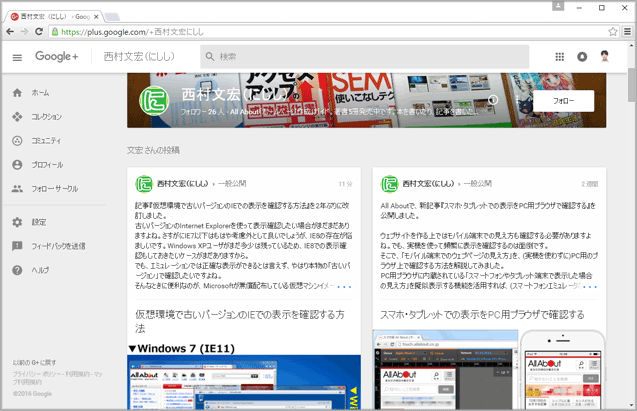This screenshot has width=637, height=411.
Task: Open the All About mobile preview thumbnail
Action: coord(489,369)
